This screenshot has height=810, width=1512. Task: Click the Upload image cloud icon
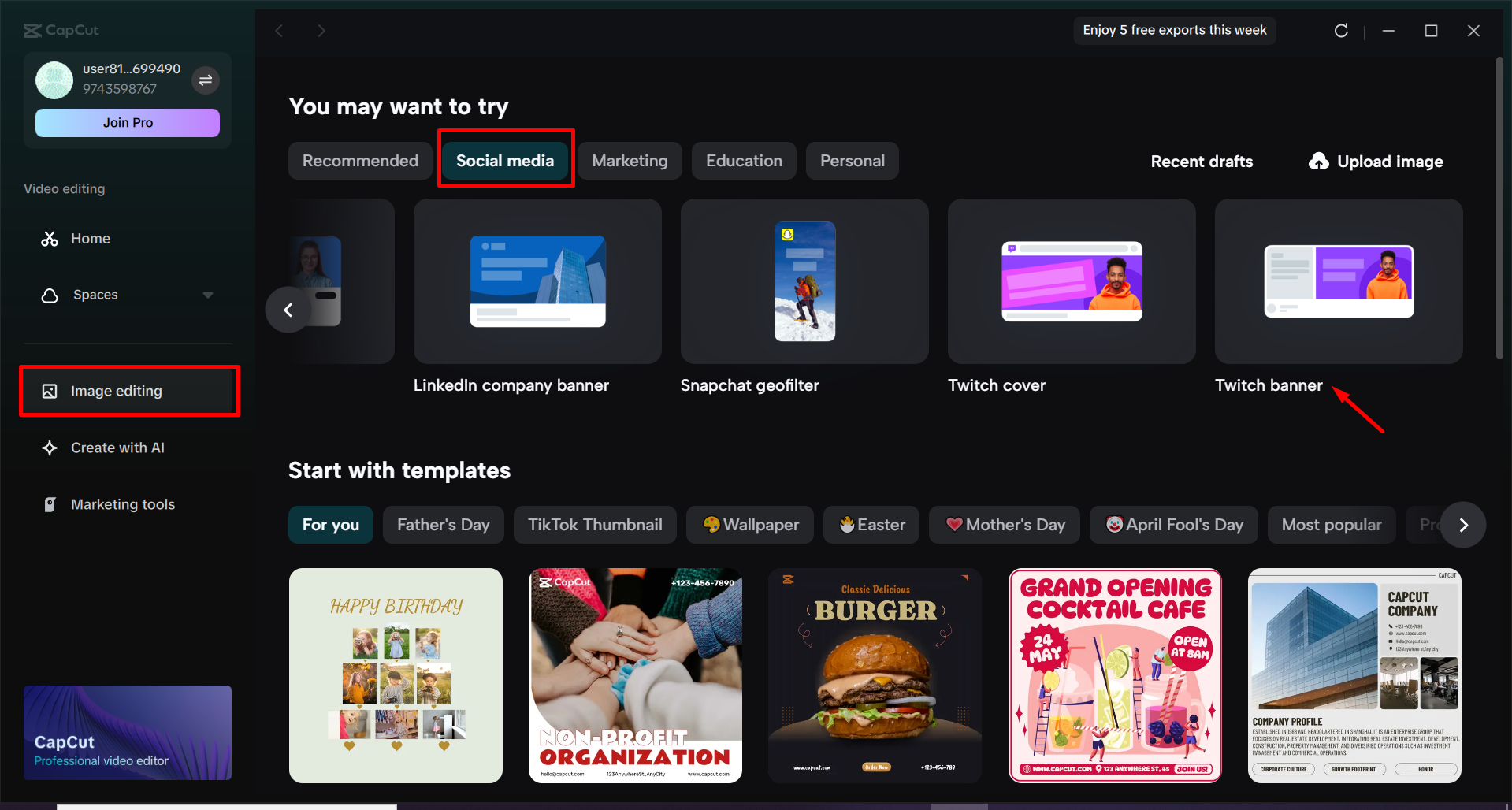(1318, 161)
